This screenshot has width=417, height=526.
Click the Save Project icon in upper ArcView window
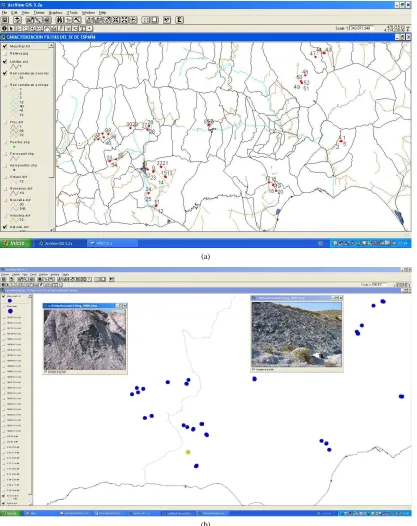pyautogui.click(x=5, y=20)
